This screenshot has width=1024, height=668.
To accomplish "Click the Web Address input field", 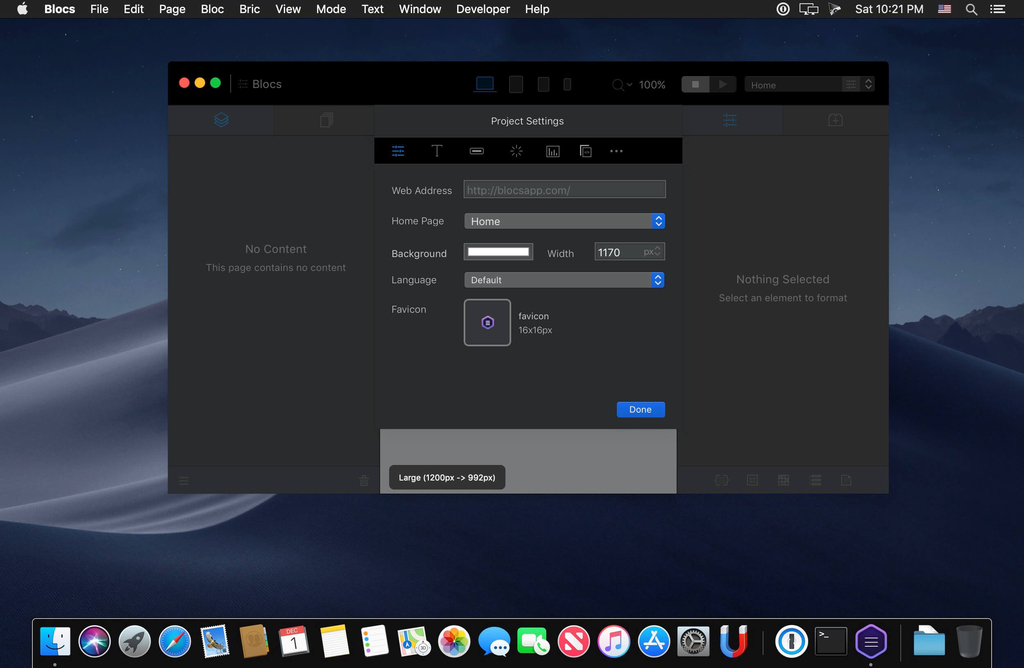I will (564, 190).
